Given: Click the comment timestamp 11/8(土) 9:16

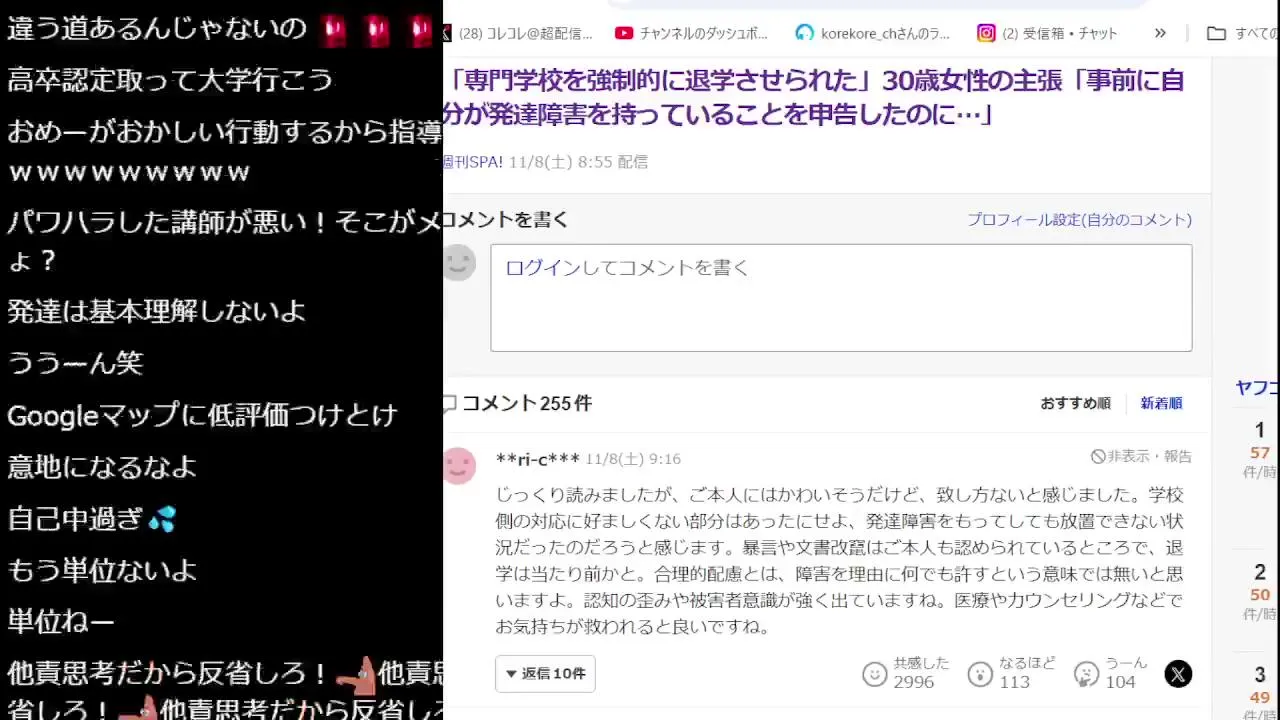Looking at the screenshot, I should [x=633, y=459].
